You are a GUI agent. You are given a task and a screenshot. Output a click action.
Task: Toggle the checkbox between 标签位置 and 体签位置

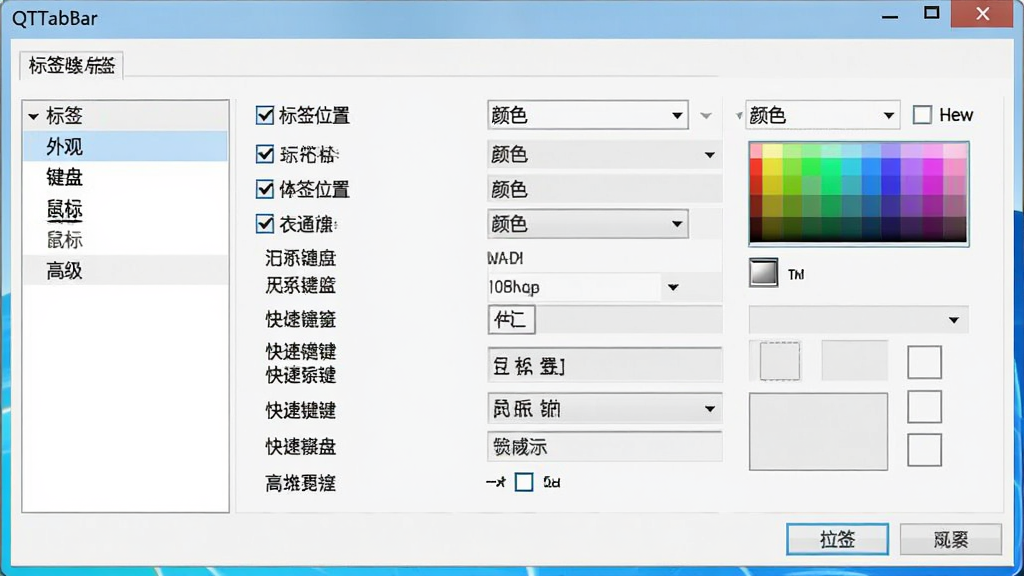264,154
